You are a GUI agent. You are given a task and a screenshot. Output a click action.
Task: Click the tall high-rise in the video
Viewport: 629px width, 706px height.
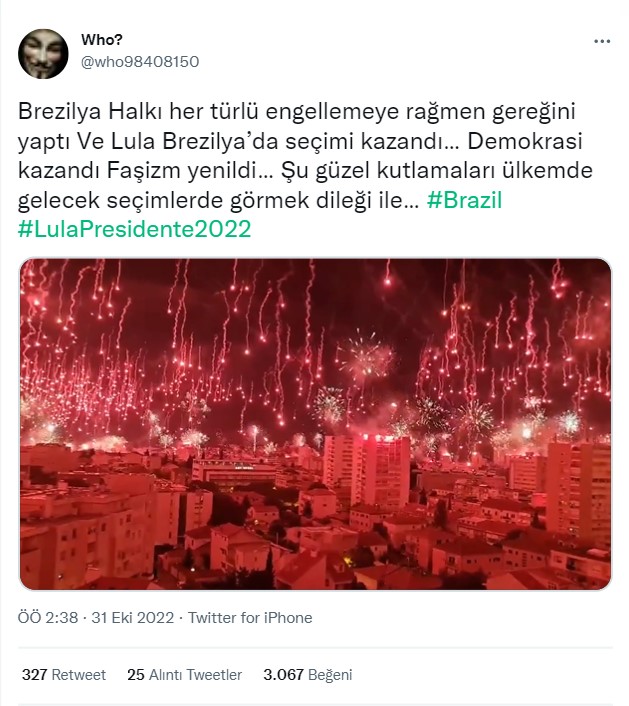pyautogui.click(x=367, y=471)
